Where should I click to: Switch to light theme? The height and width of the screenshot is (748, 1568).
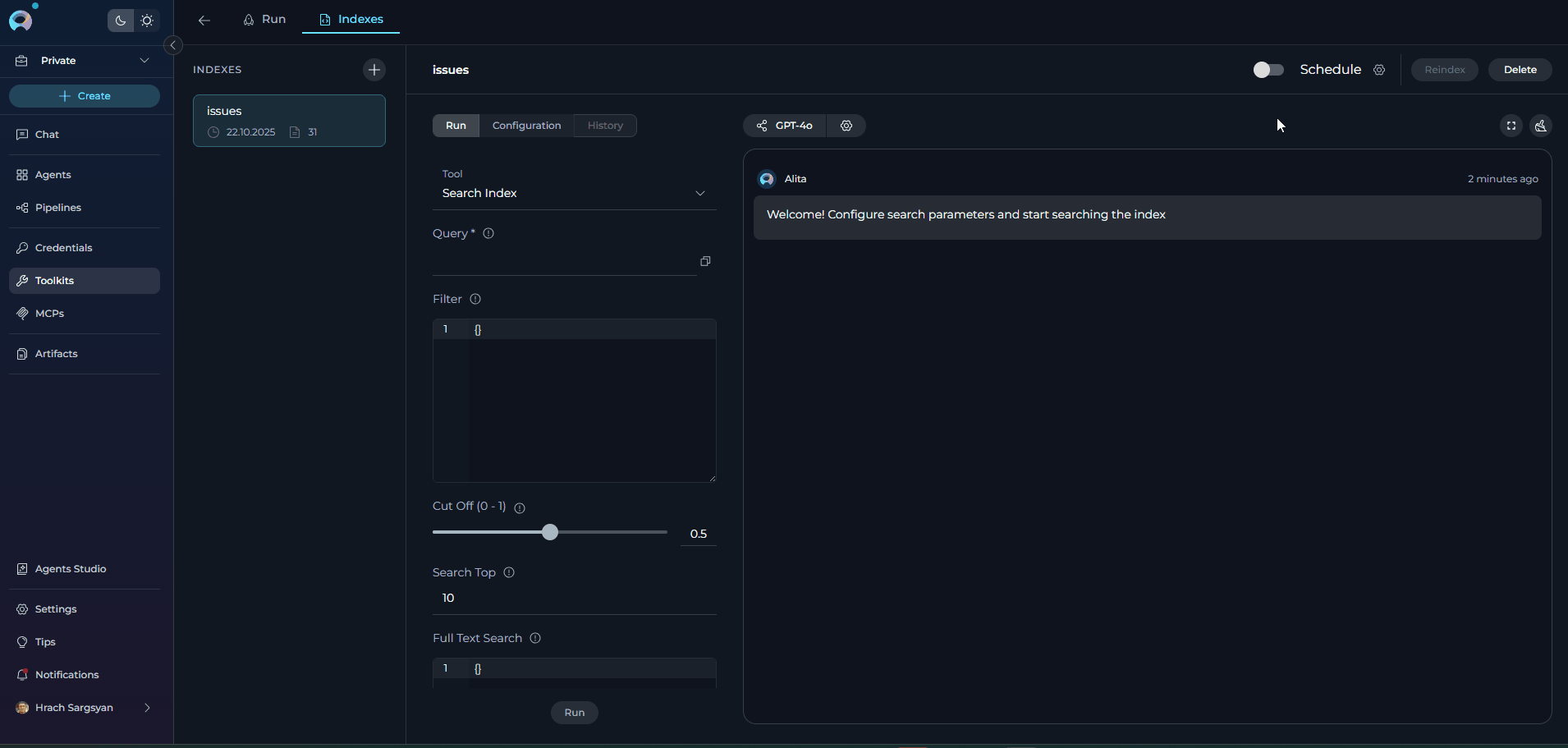tap(147, 21)
